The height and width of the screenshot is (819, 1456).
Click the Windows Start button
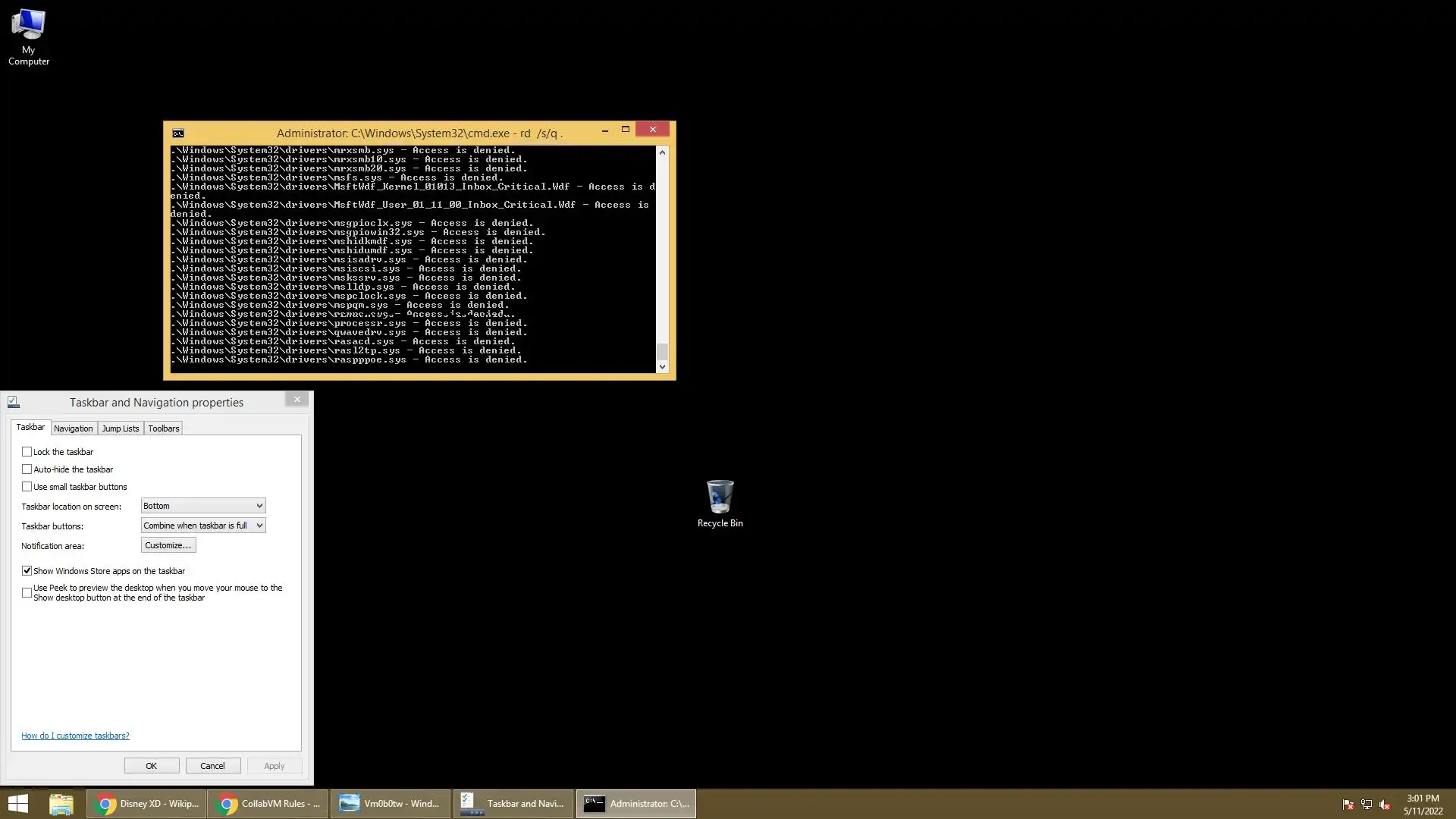pos(18,804)
